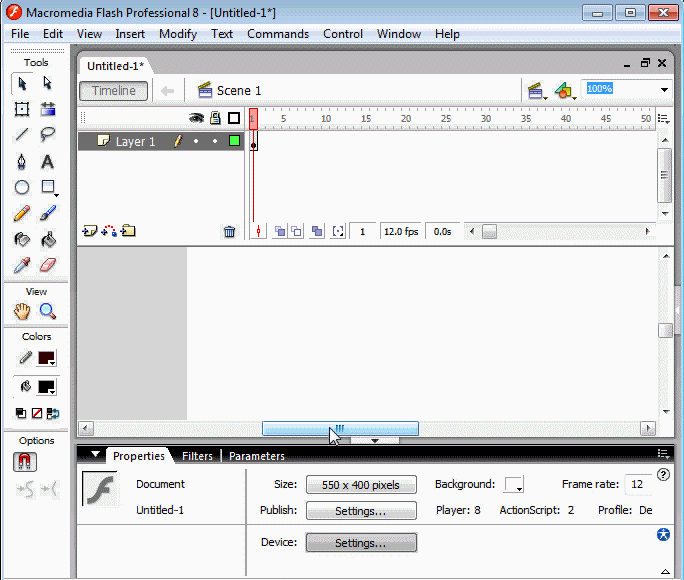Open the File menu
Screen dimensions: 684x580
[x=20, y=34]
